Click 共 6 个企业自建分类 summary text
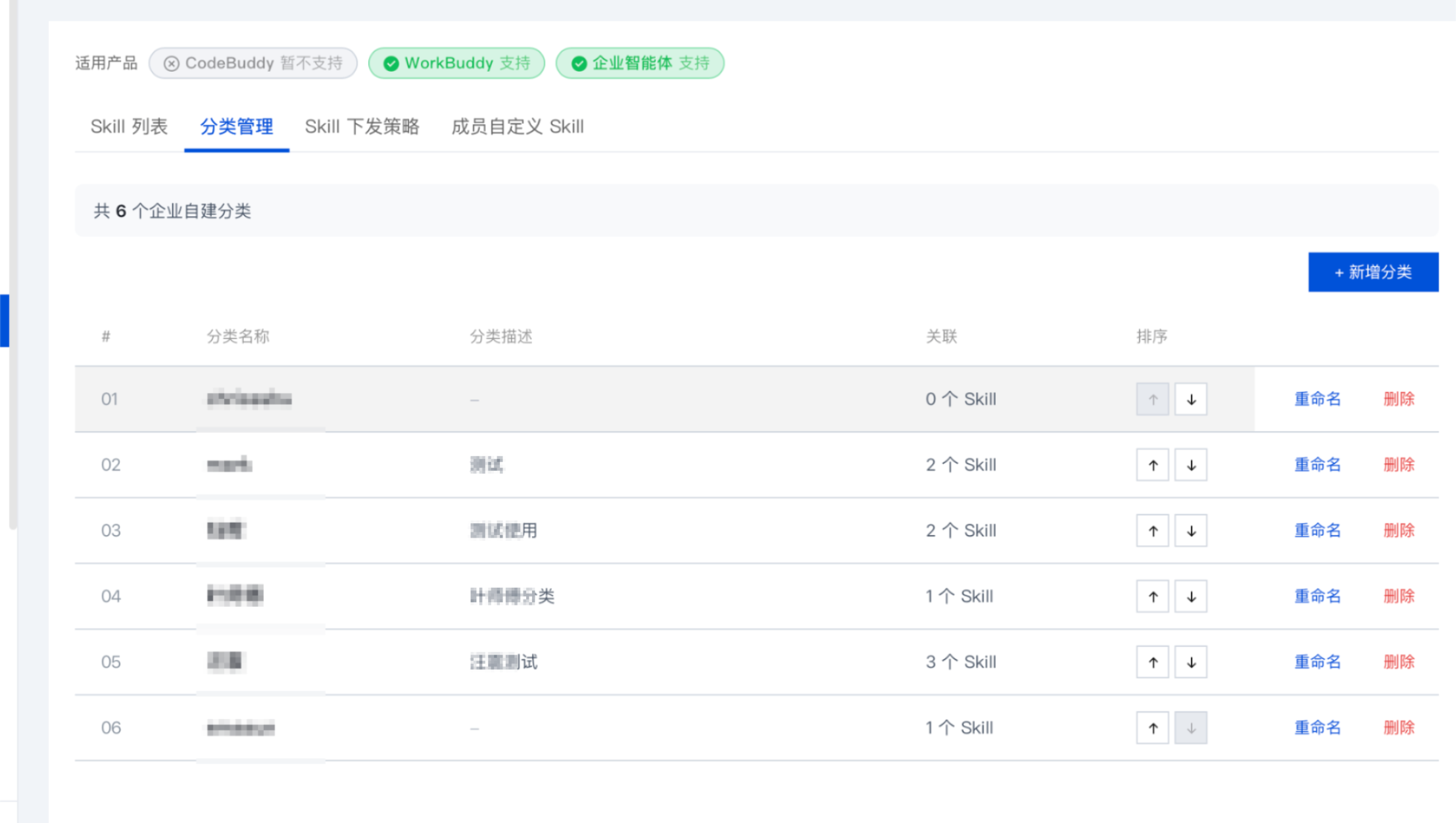 [172, 211]
